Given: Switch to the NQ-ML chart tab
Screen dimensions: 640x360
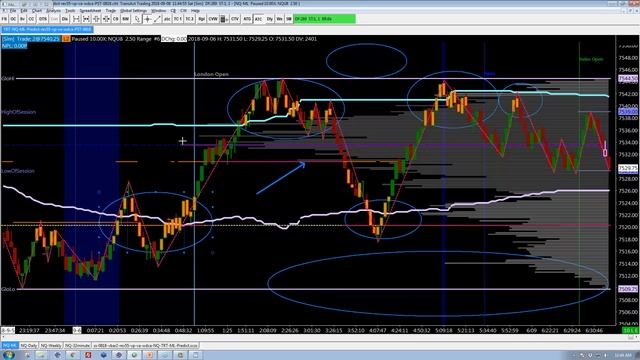Looking at the screenshot, I should click(9, 346).
